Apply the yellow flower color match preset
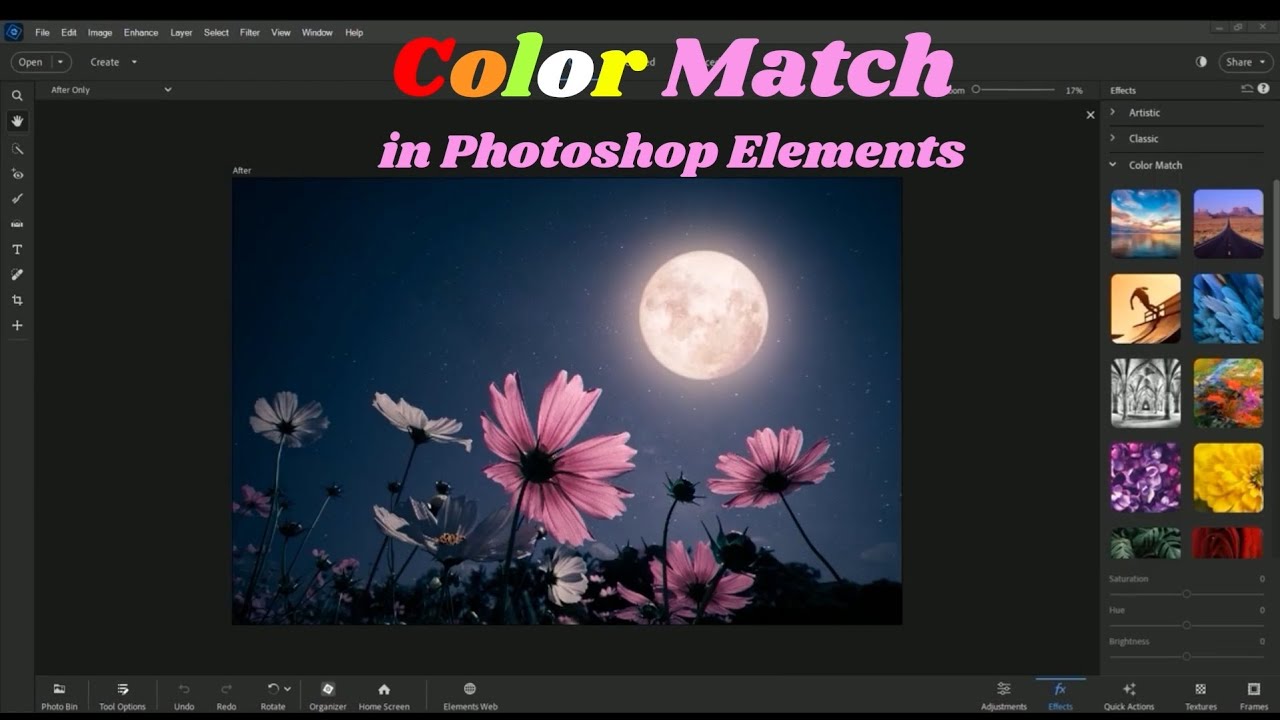Viewport: 1280px width, 720px height. point(1228,478)
